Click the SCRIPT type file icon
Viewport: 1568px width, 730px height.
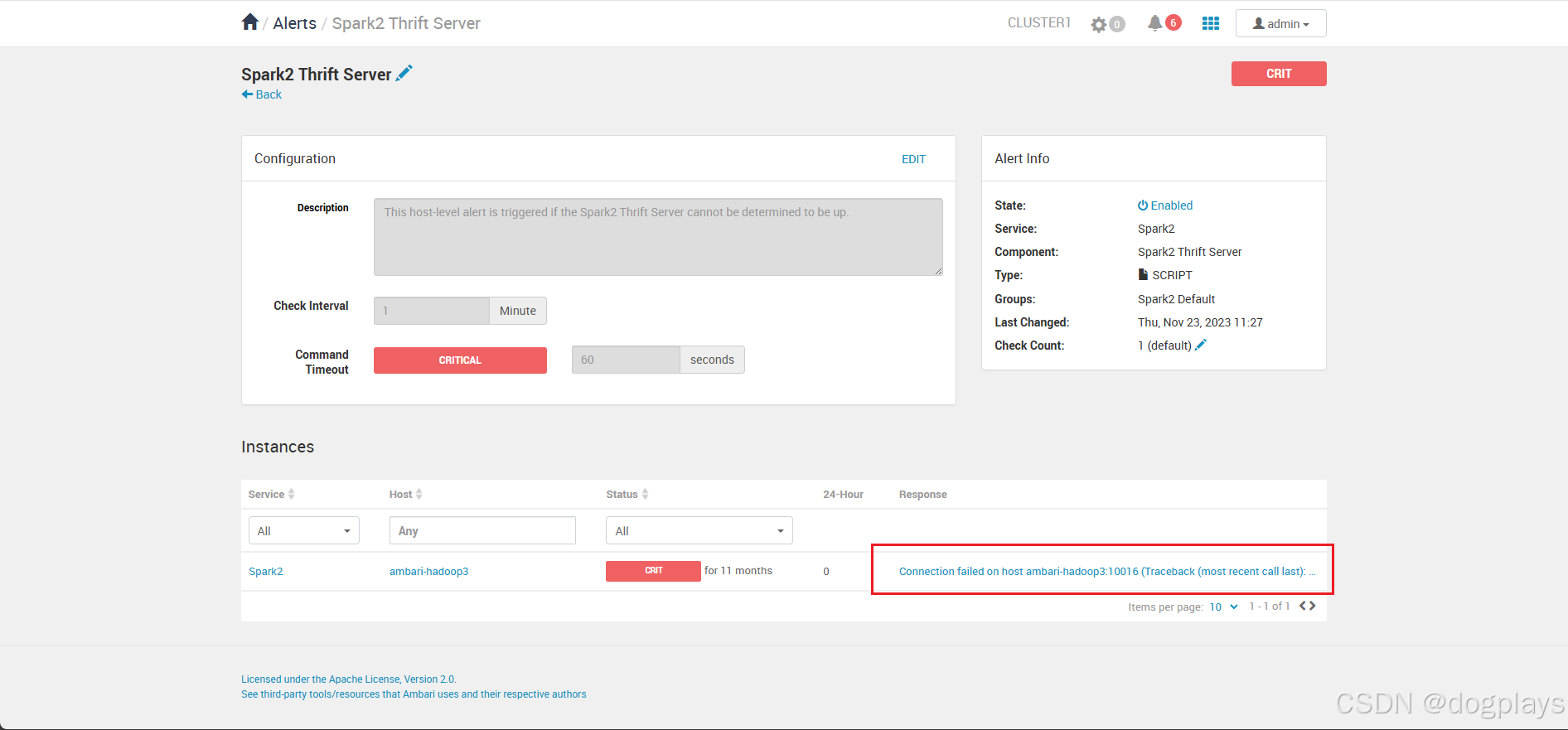click(1143, 274)
